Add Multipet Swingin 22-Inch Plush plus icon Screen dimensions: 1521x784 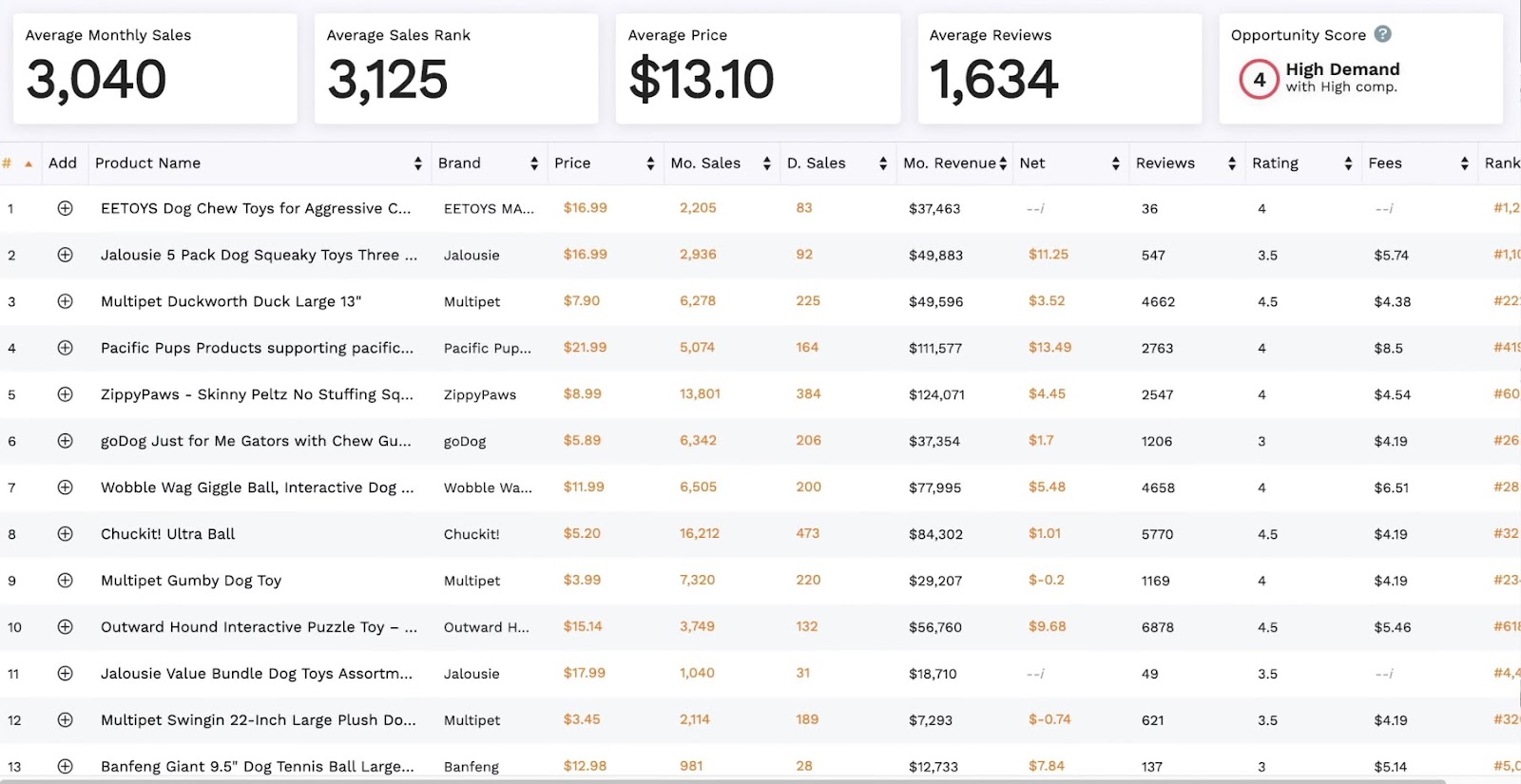tap(65, 720)
